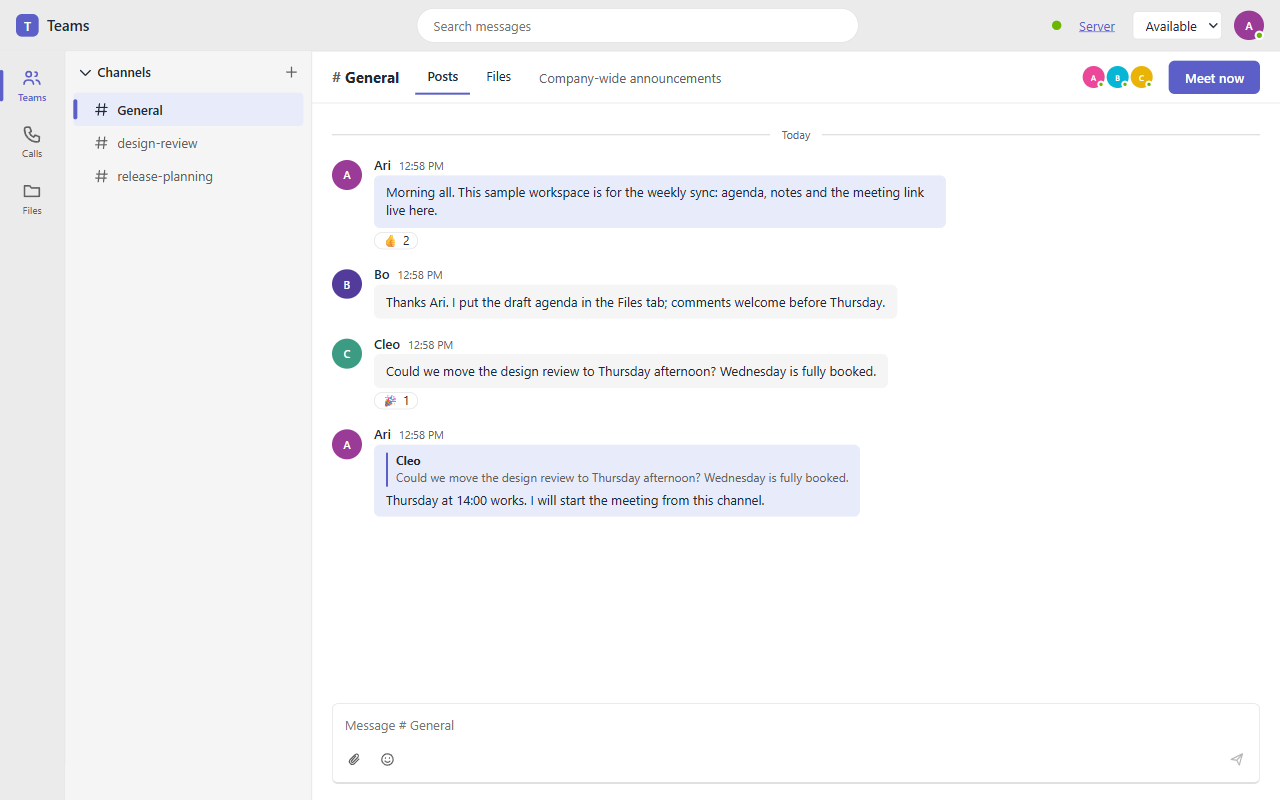Switch to the Posts tab
Viewport: 1280px width, 800px height.
443,77
